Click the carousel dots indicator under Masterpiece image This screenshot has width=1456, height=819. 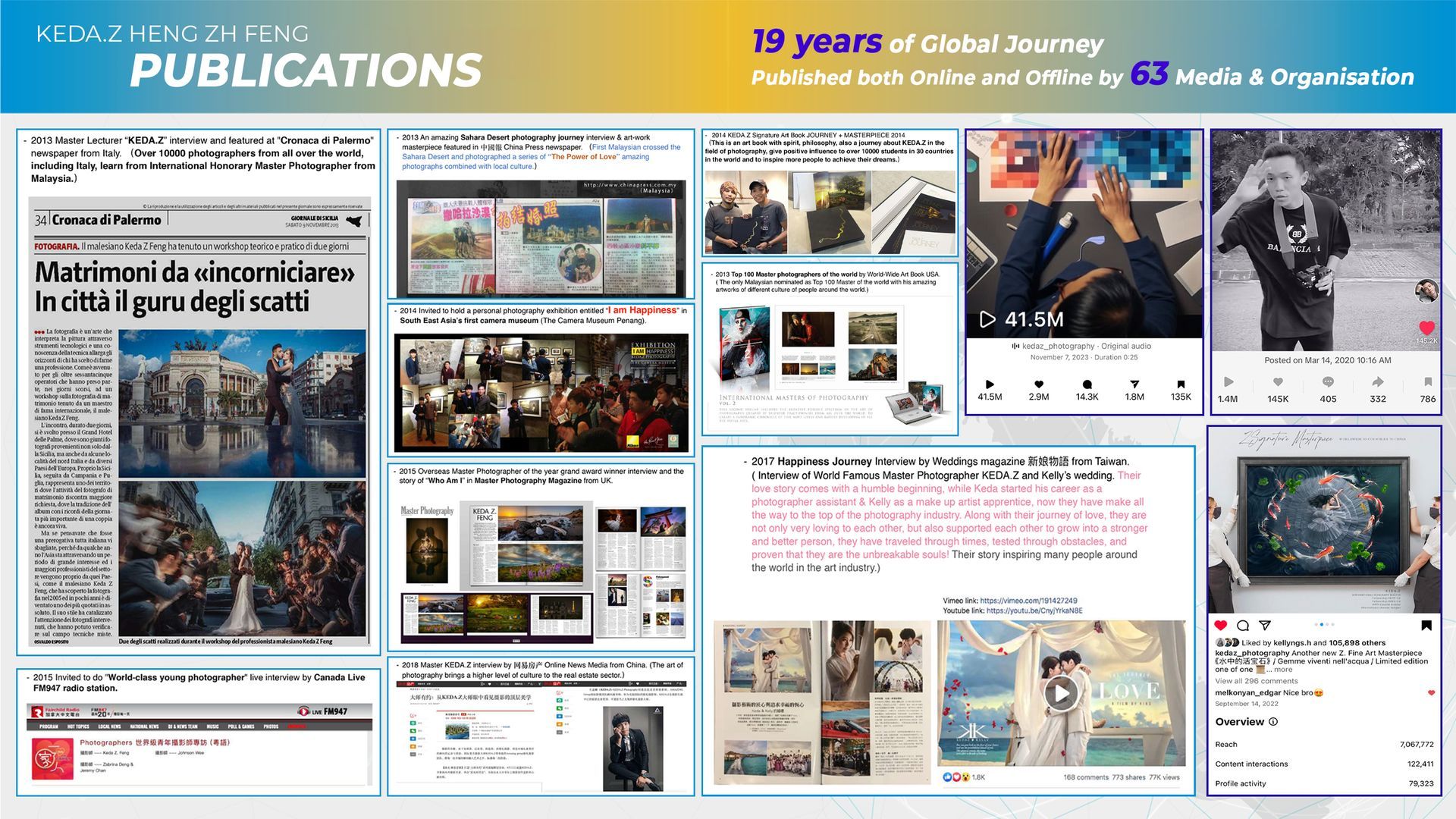[1323, 625]
